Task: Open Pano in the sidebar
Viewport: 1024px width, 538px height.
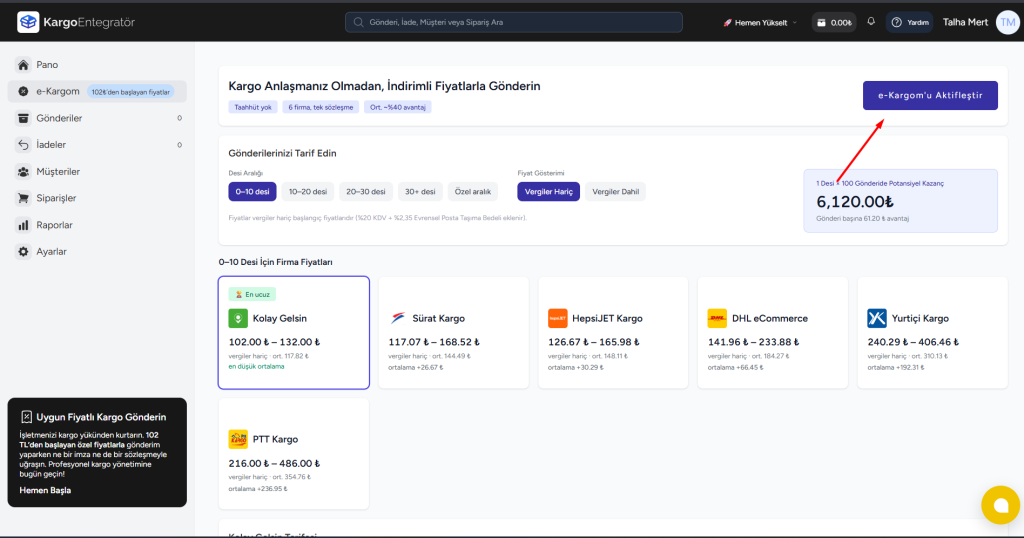Action: (x=97, y=65)
